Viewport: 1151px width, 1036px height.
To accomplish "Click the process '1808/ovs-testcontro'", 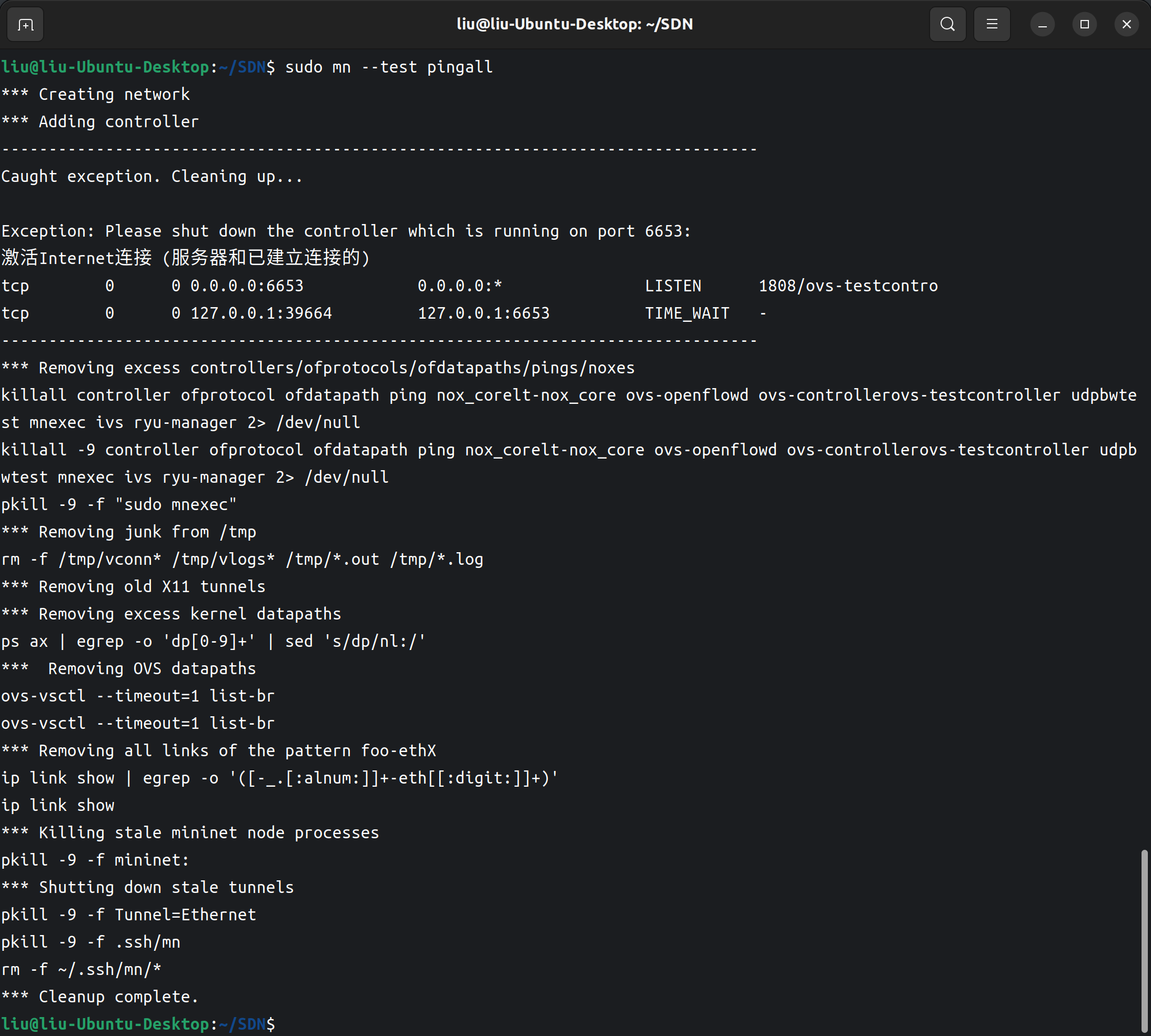I will click(848, 286).
